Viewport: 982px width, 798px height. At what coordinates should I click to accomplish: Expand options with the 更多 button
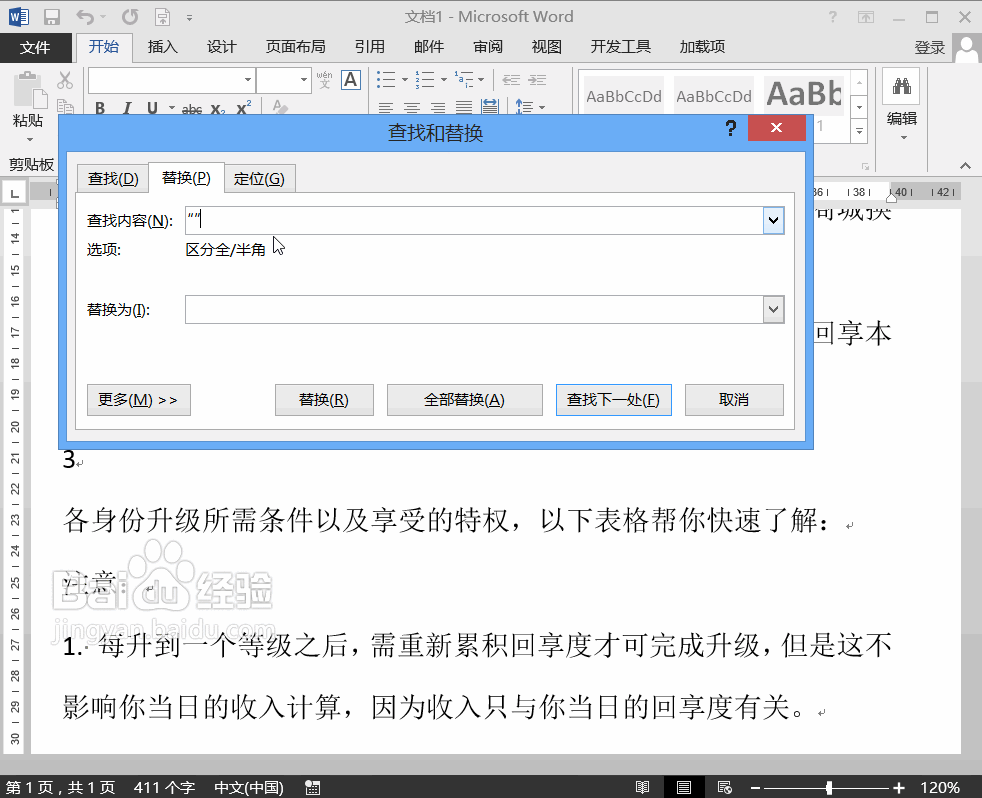pyautogui.click(x=138, y=399)
